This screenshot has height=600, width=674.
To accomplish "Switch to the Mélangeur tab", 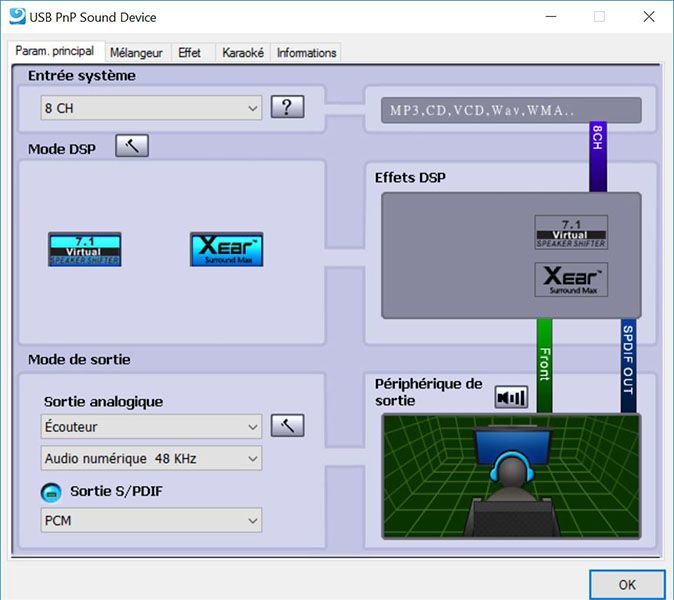I will click(136, 52).
